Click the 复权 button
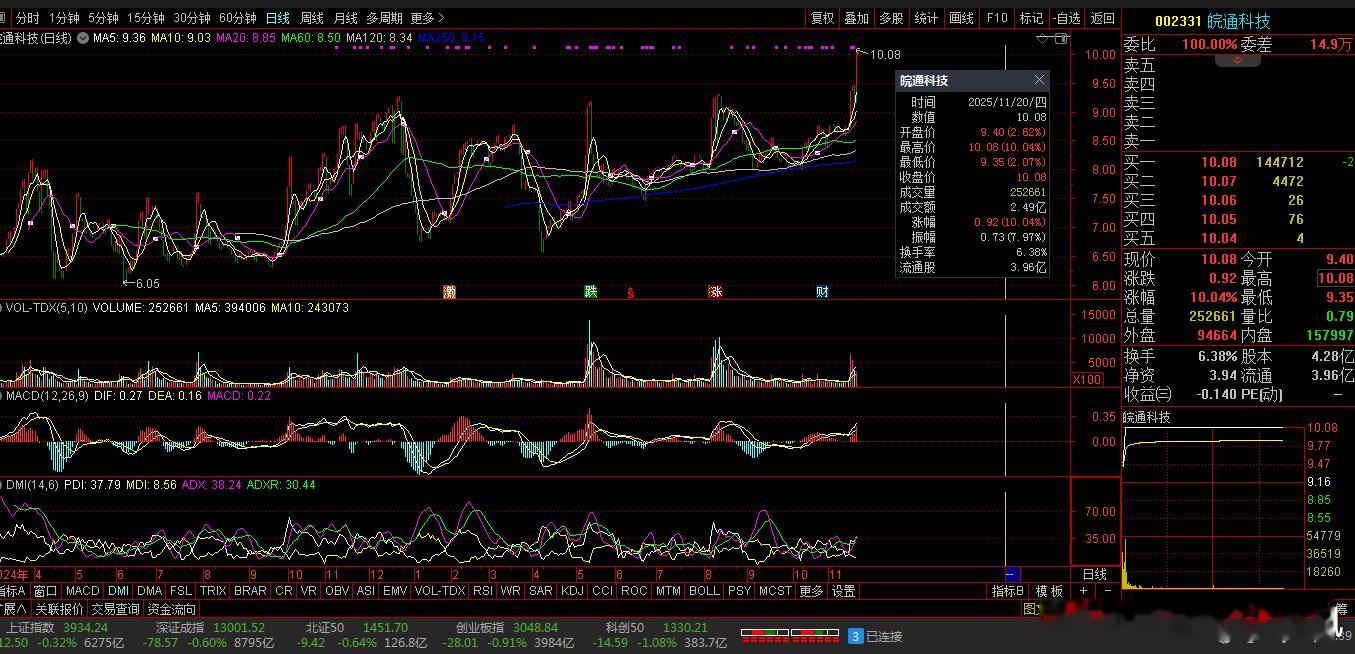Viewport: 1355px width, 654px height. (822, 18)
